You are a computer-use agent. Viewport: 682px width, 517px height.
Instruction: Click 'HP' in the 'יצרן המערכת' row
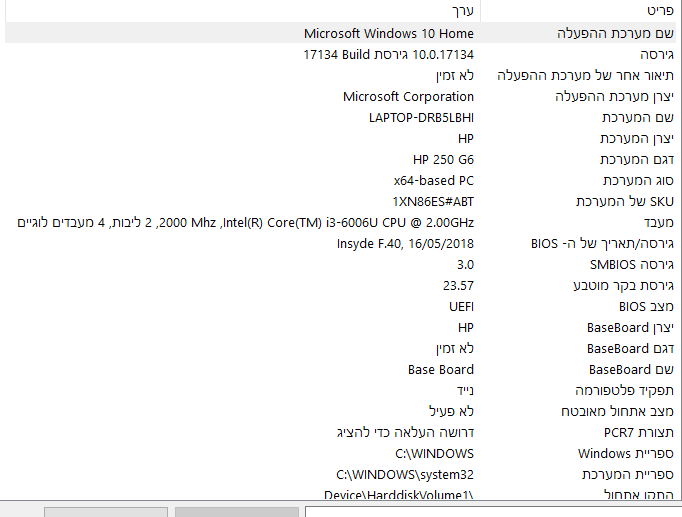[465, 139]
